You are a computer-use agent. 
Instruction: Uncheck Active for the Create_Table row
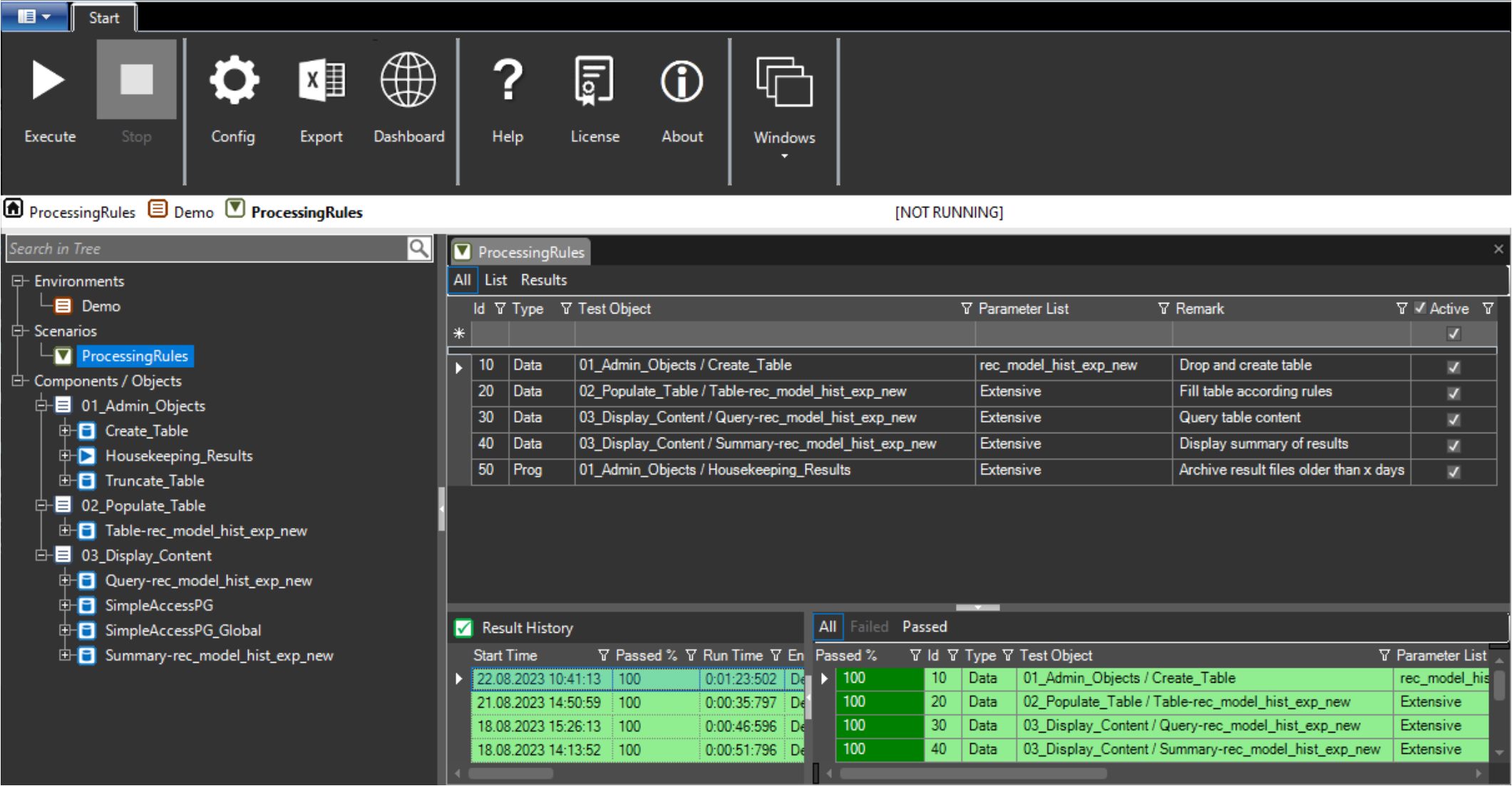tap(1453, 366)
